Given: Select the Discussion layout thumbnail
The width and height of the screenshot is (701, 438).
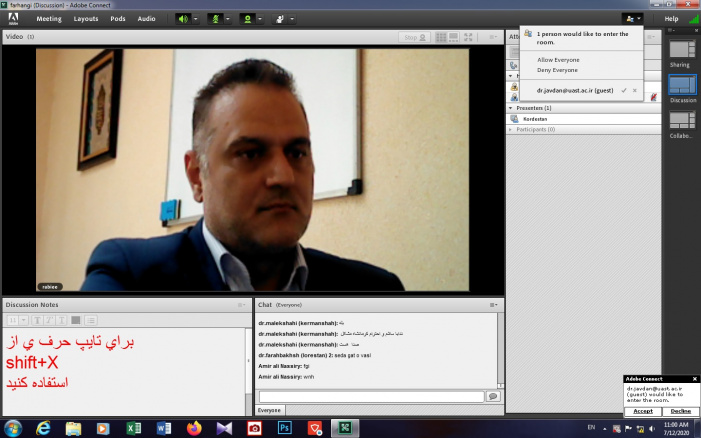Looking at the screenshot, I should [682, 86].
